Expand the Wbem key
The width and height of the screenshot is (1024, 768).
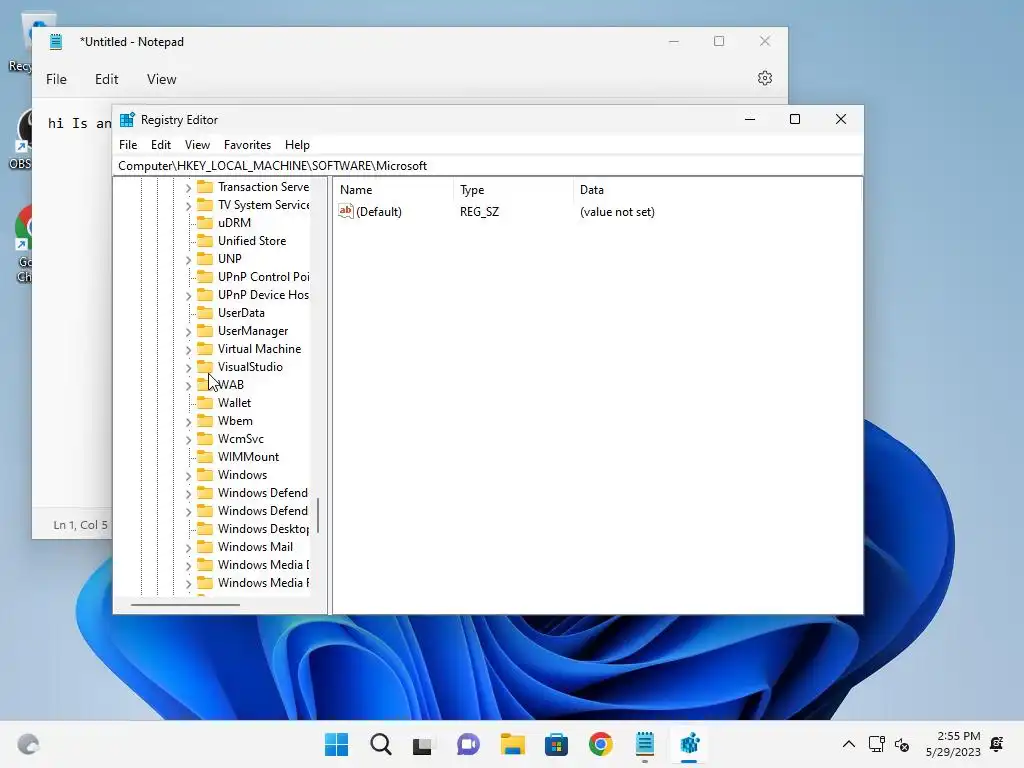click(x=188, y=422)
